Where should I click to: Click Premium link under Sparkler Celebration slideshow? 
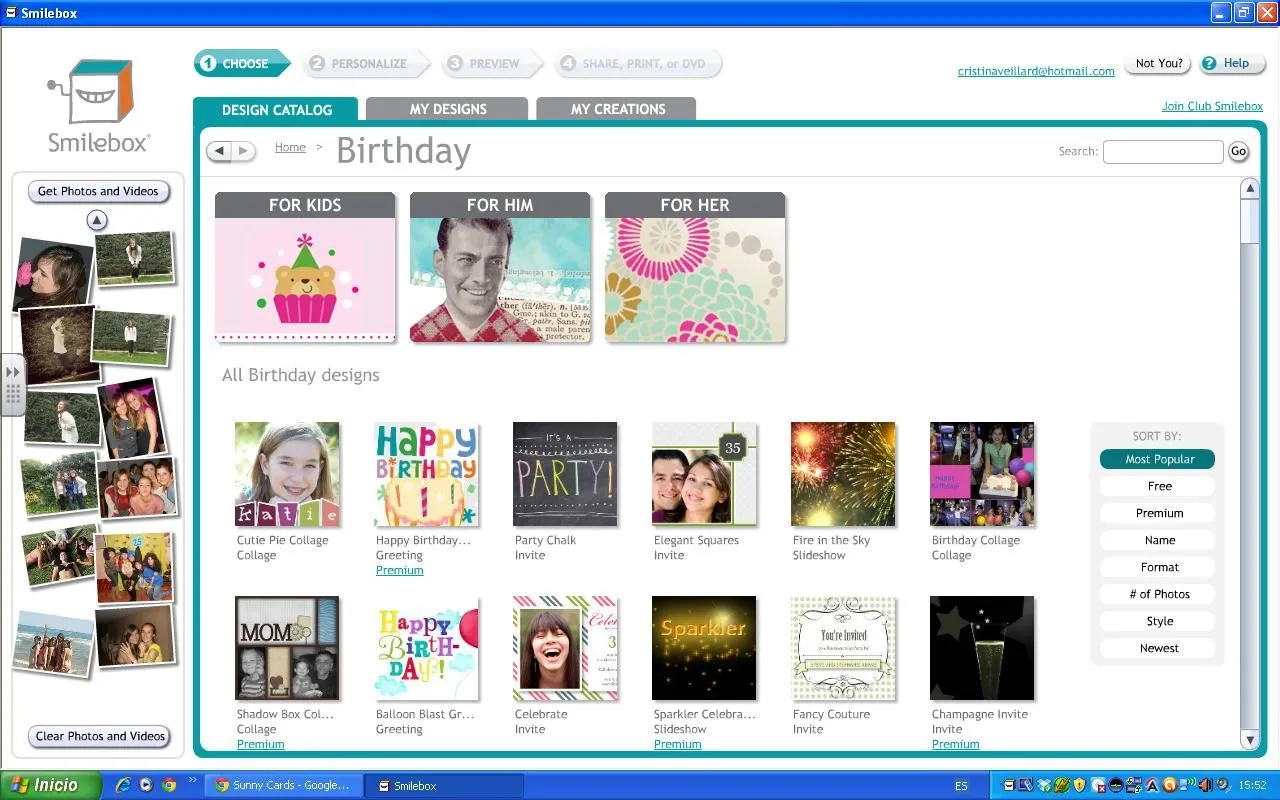pyautogui.click(x=677, y=744)
